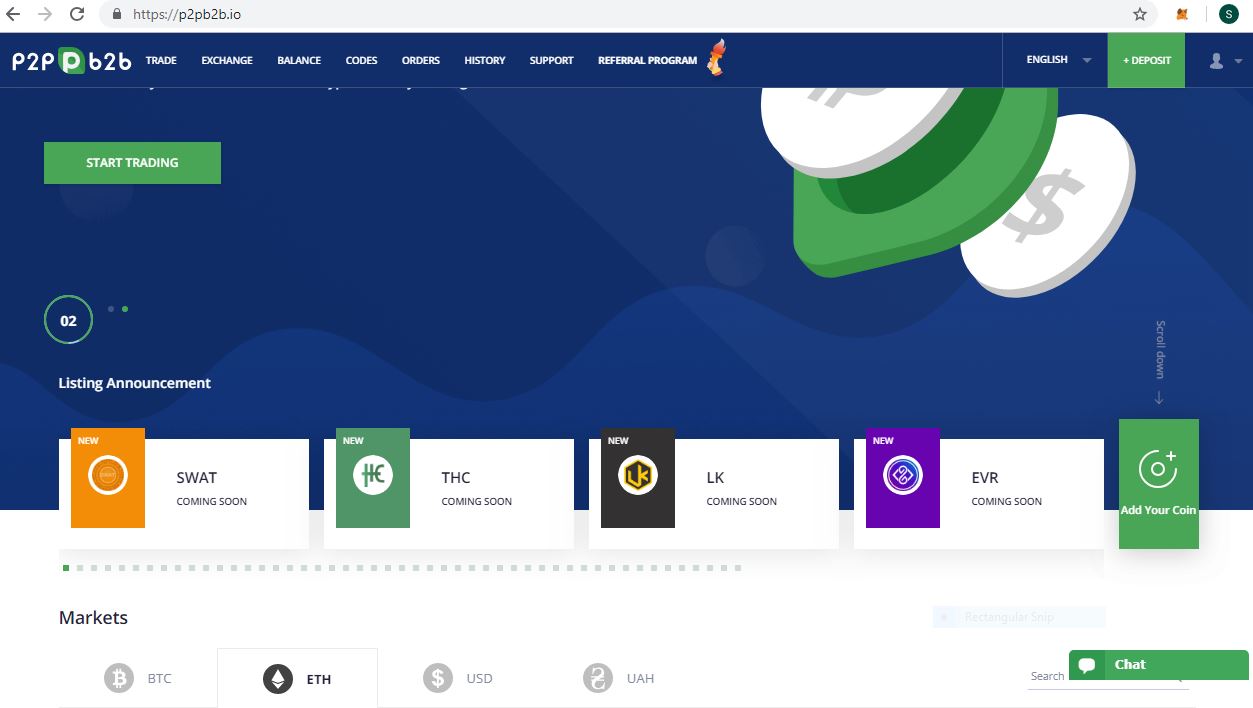Open the REFERRAL PROGRAM page
The image size is (1253, 708).
pos(648,61)
